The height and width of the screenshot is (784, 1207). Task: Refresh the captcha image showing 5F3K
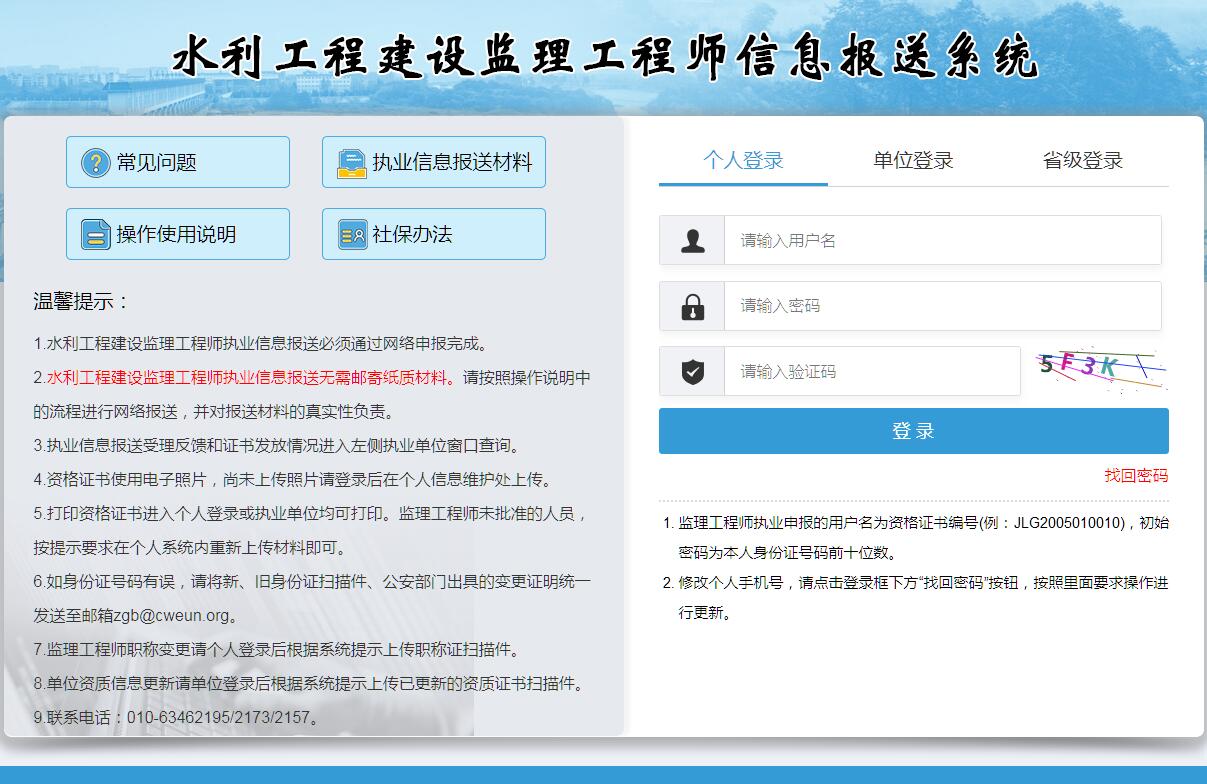pos(1102,370)
